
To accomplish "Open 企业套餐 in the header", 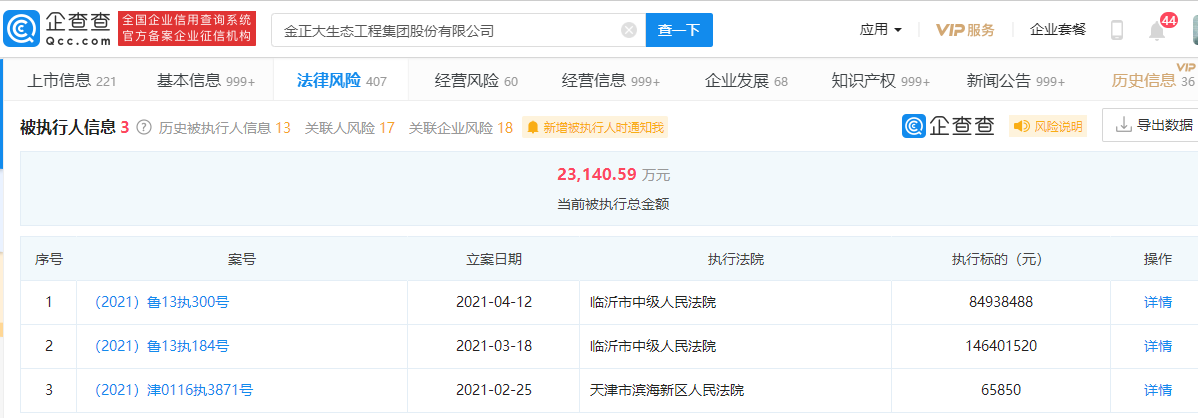I will (1057, 30).
